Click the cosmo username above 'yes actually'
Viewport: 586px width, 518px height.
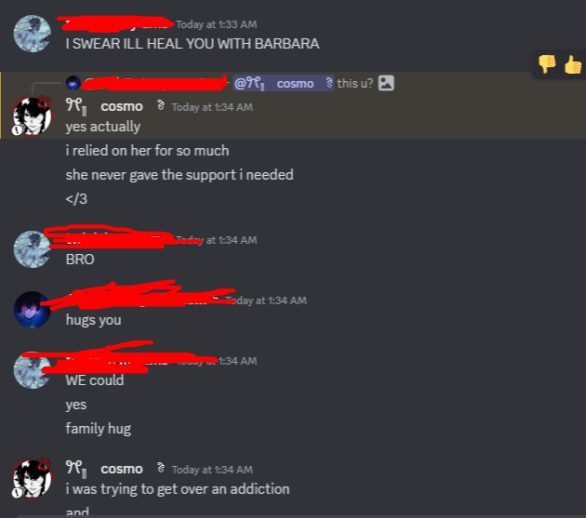pos(121,107)
